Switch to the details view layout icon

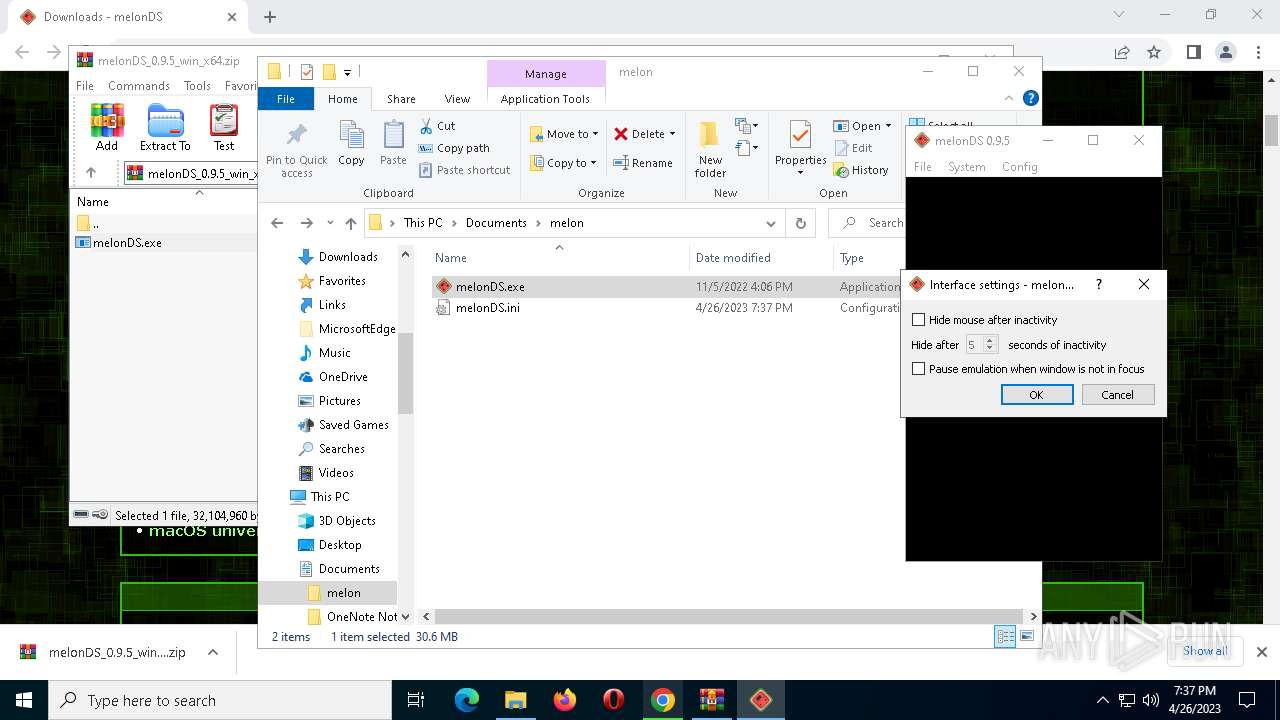1006,637
